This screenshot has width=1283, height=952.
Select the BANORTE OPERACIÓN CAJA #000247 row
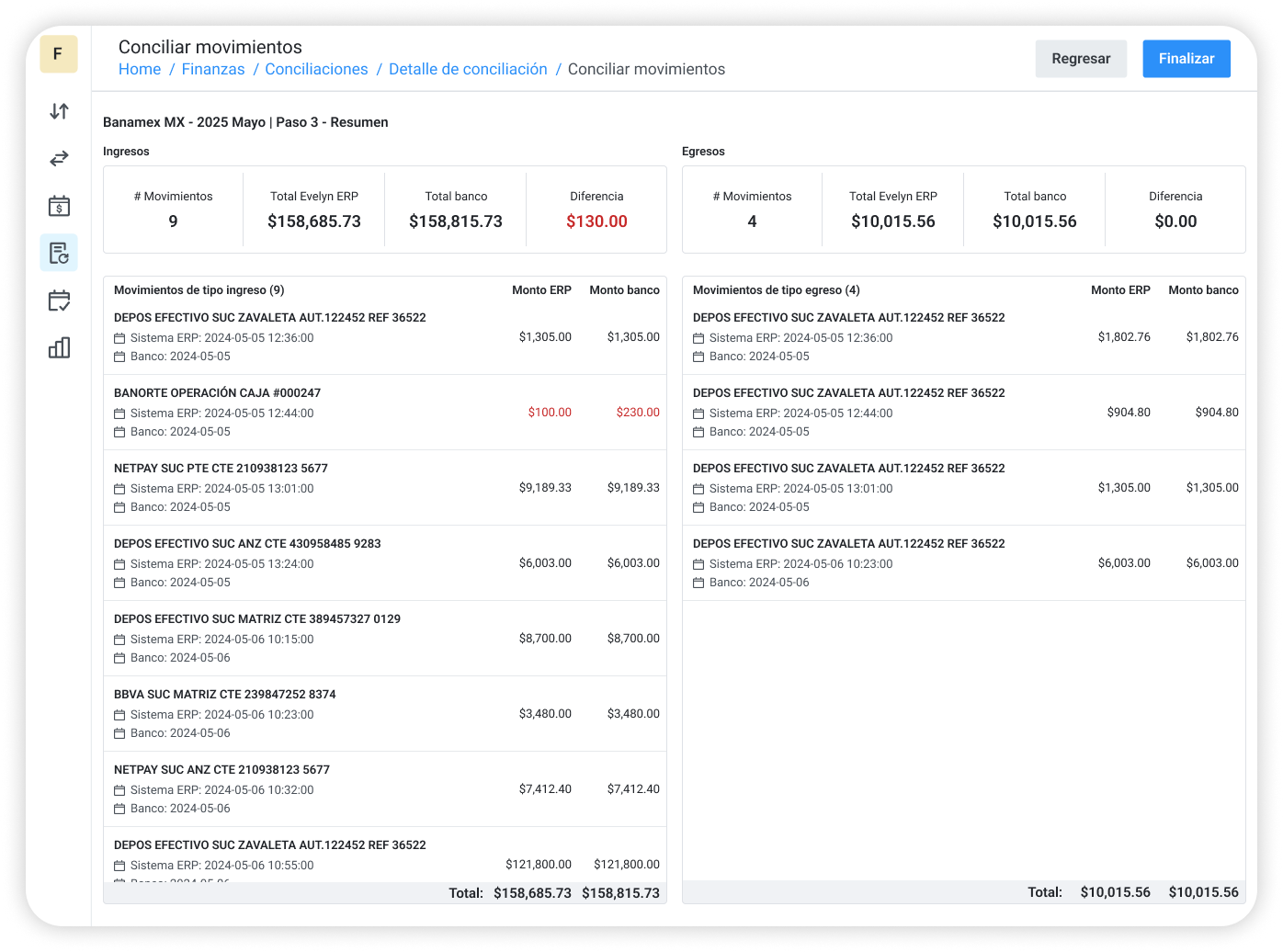point(385,412)
